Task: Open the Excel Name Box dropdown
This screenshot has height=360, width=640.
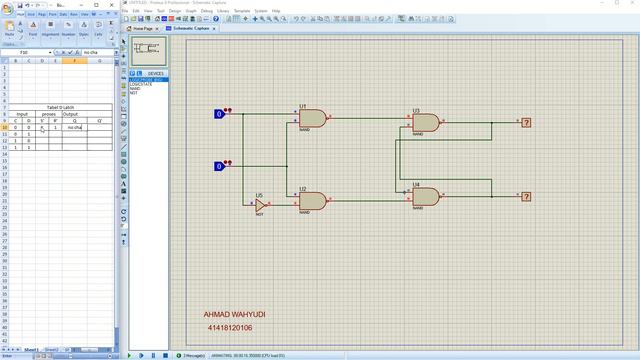Action: pyautogui.click(x=50, y=52)
